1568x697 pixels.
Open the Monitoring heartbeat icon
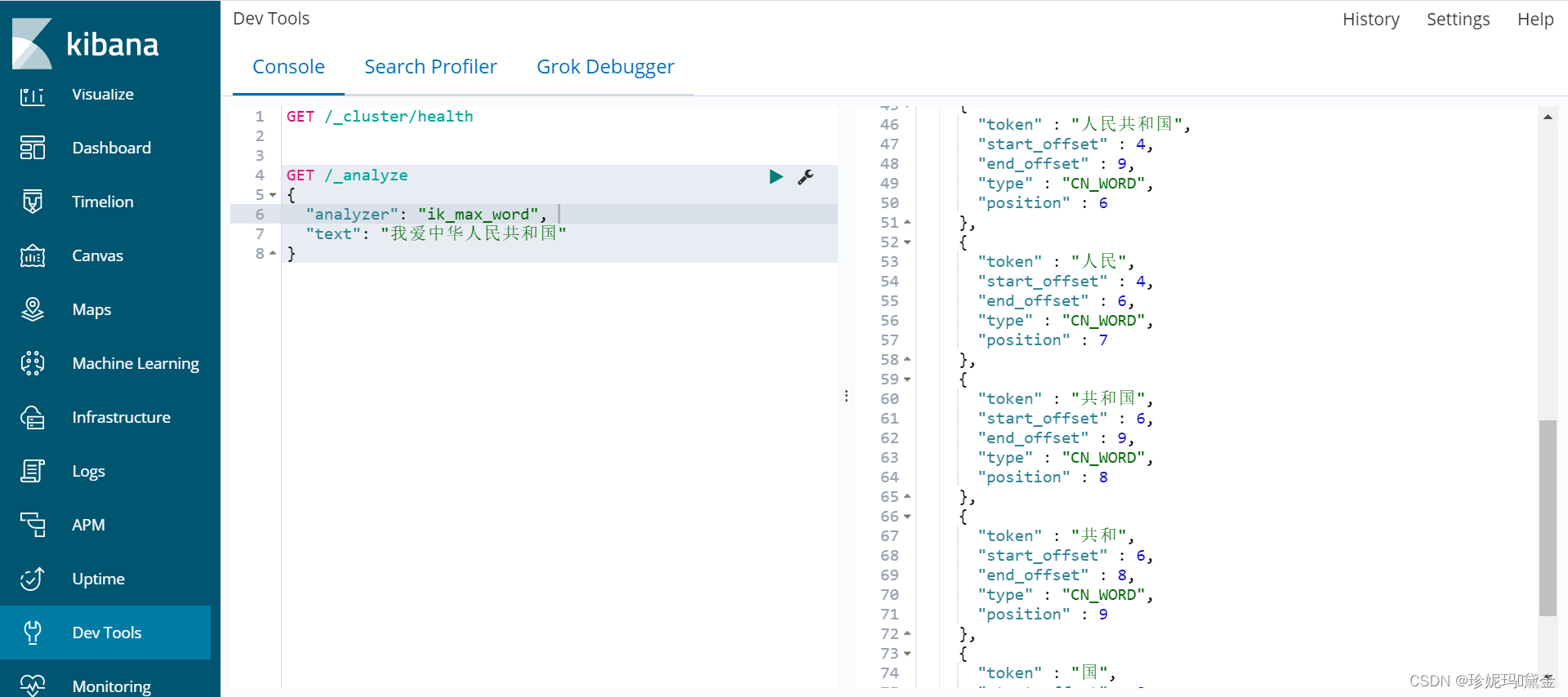click(x=33, y=685)
